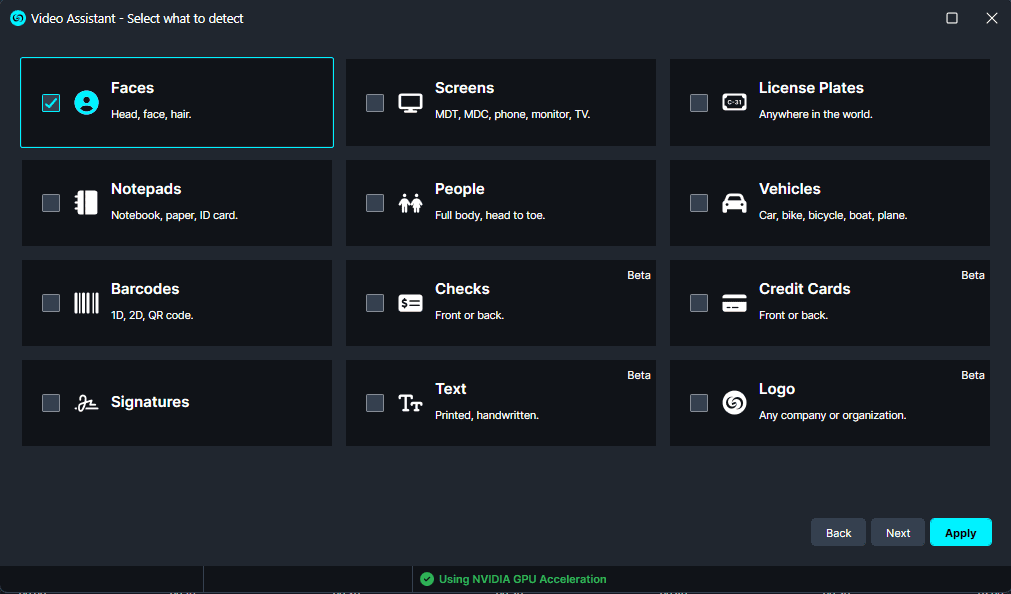This screenshot has width=1011, height=594.
Task: Enable the Checks detection checkbox
Action: tap(375, 303)
